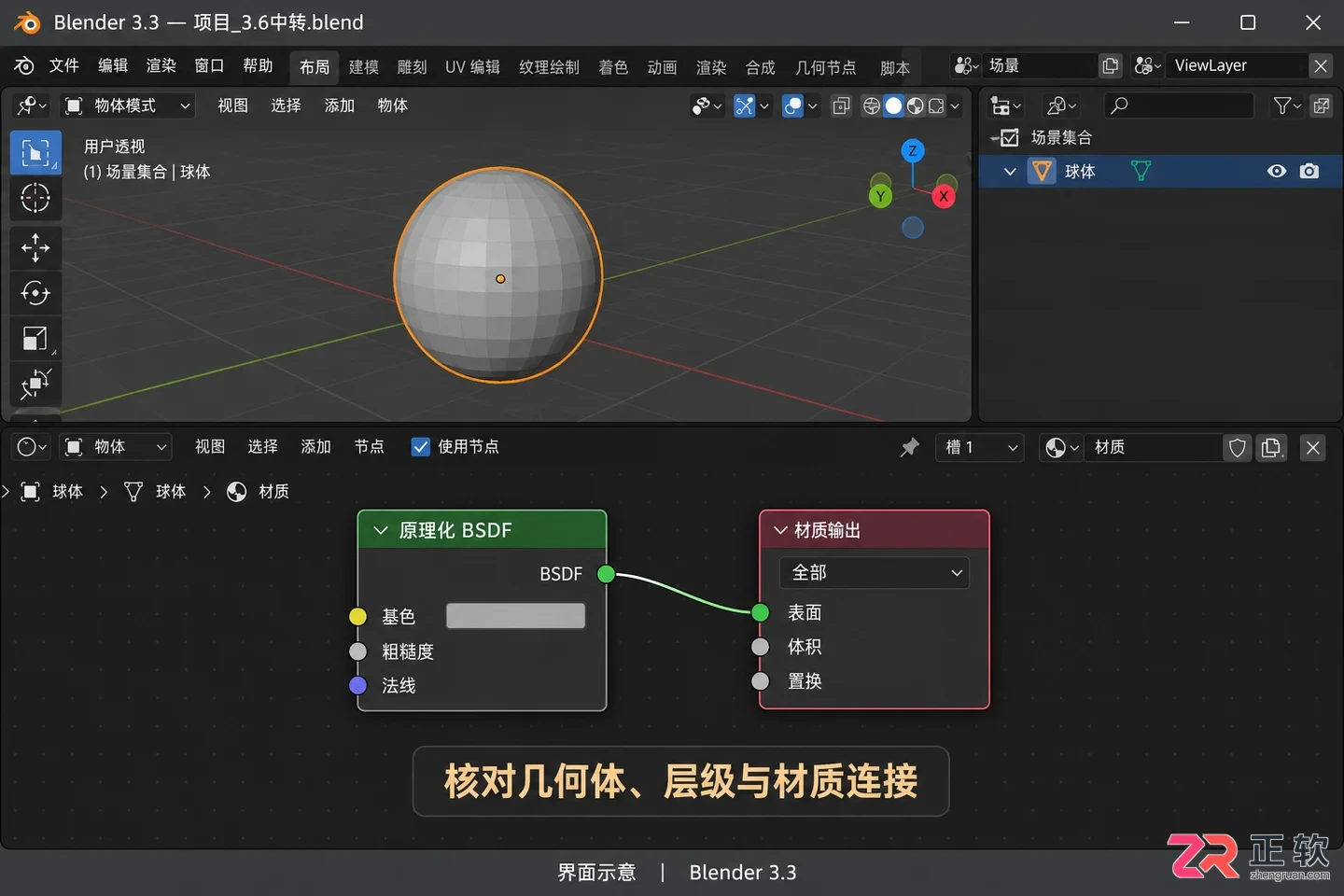Open the 节点 menu in node editor

click(370, 447)
